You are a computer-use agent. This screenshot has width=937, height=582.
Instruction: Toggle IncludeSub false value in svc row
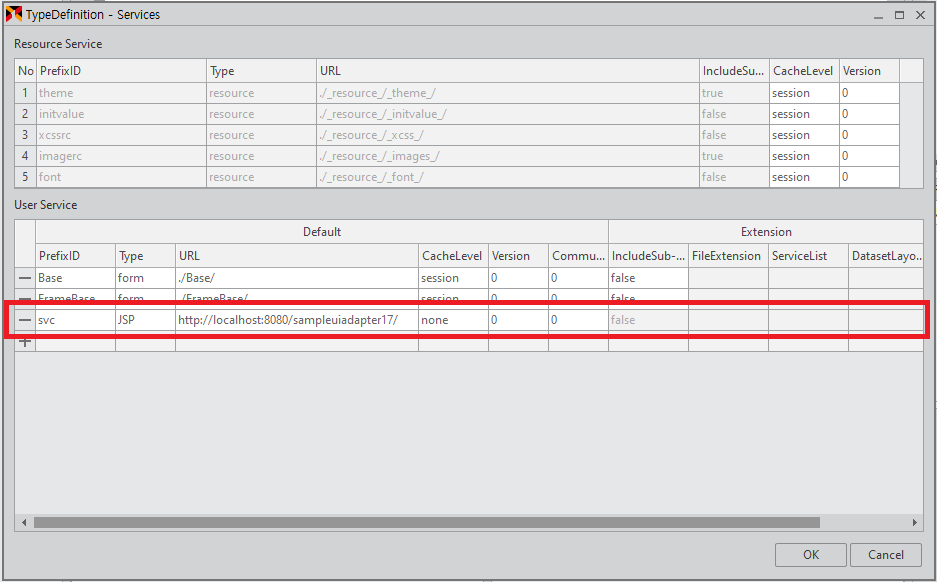click(x=647, y=320)
